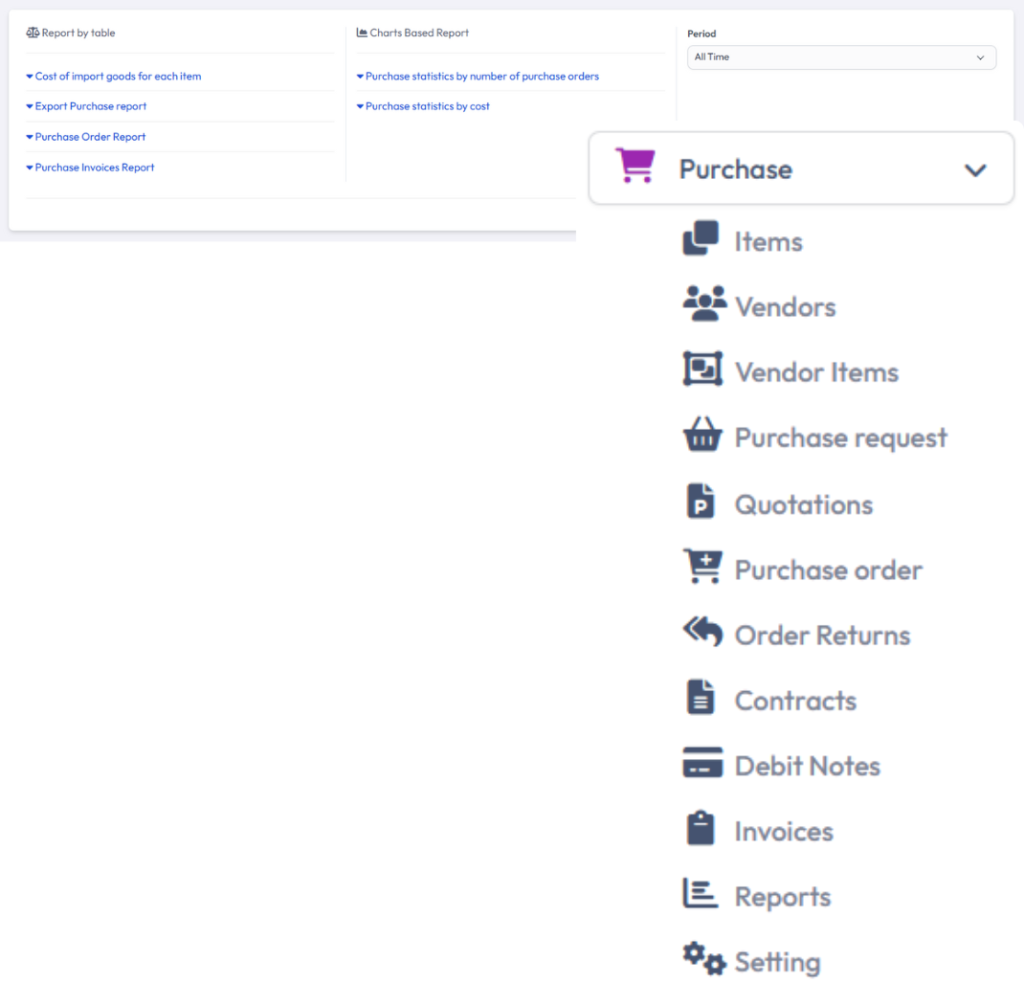Viewport: 1024px width, 1005px height.
Task: Click the purple Purchase cart icon
Action: (635, 166)
